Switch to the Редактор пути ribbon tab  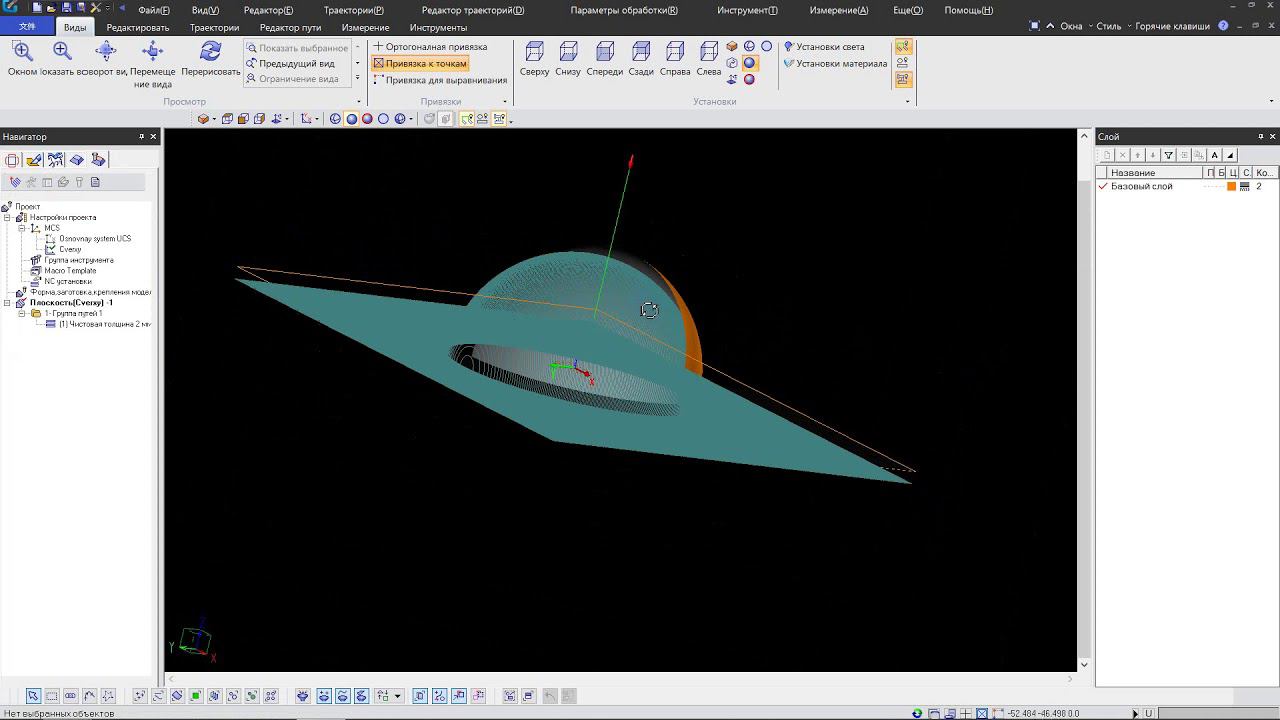tap(290, 28)
